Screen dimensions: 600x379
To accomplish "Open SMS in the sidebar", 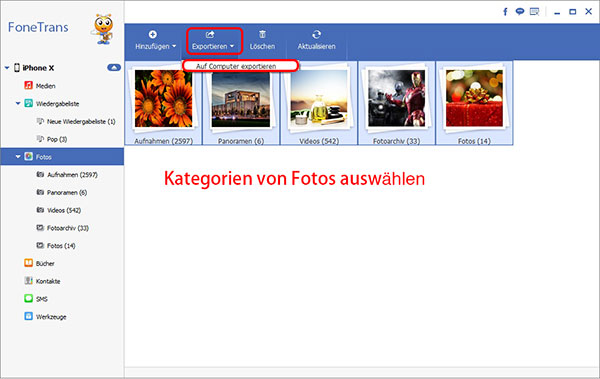I will (x=42, y=299).
